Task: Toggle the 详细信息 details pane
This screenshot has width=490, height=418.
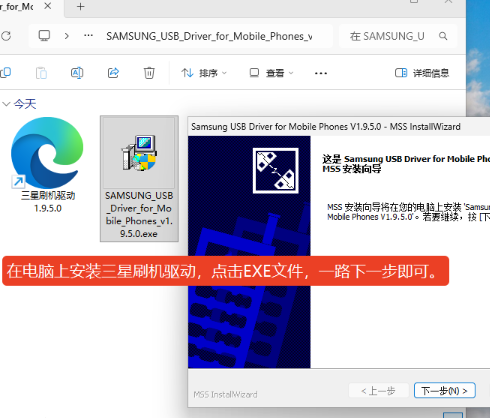Action: click(x=422, y=73)
